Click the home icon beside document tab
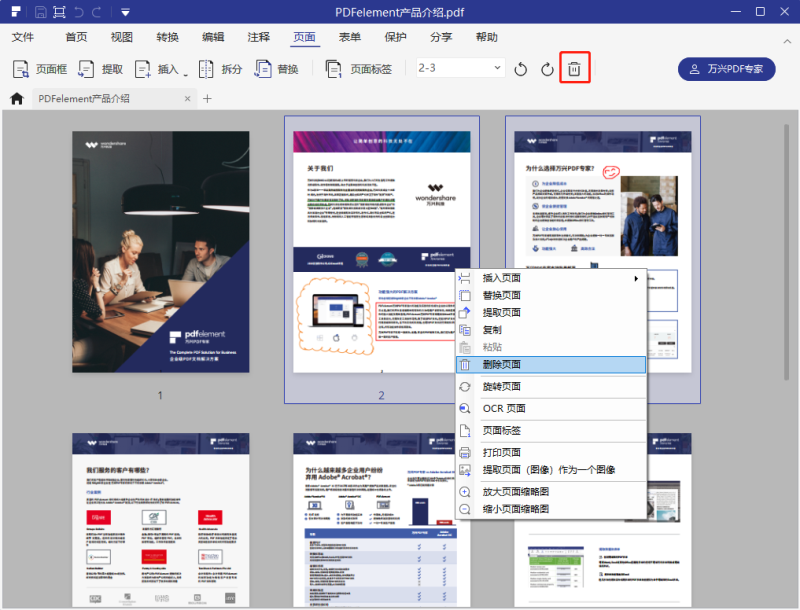Viewport: 800px width, 610px height. click(16, 99)
